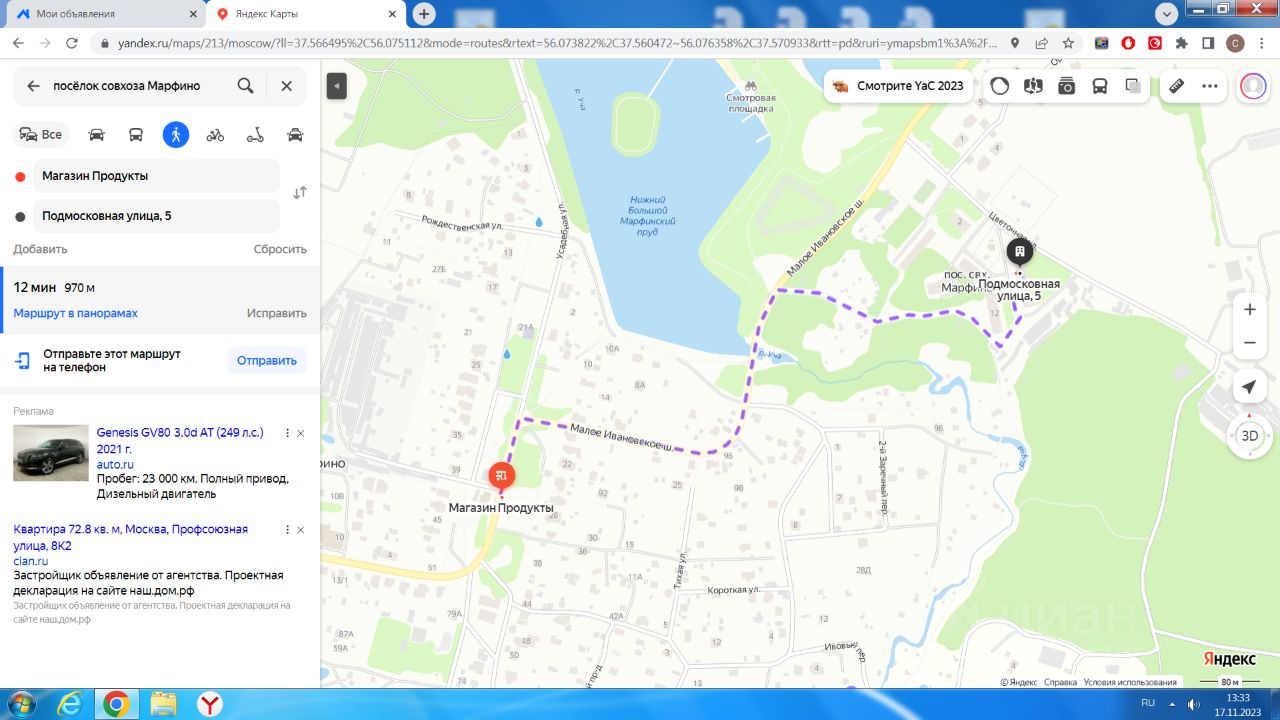Open Маршрут в панорамах link
Image resolution: width=1280 pixels, height=720 pixels.
point(75,313)
